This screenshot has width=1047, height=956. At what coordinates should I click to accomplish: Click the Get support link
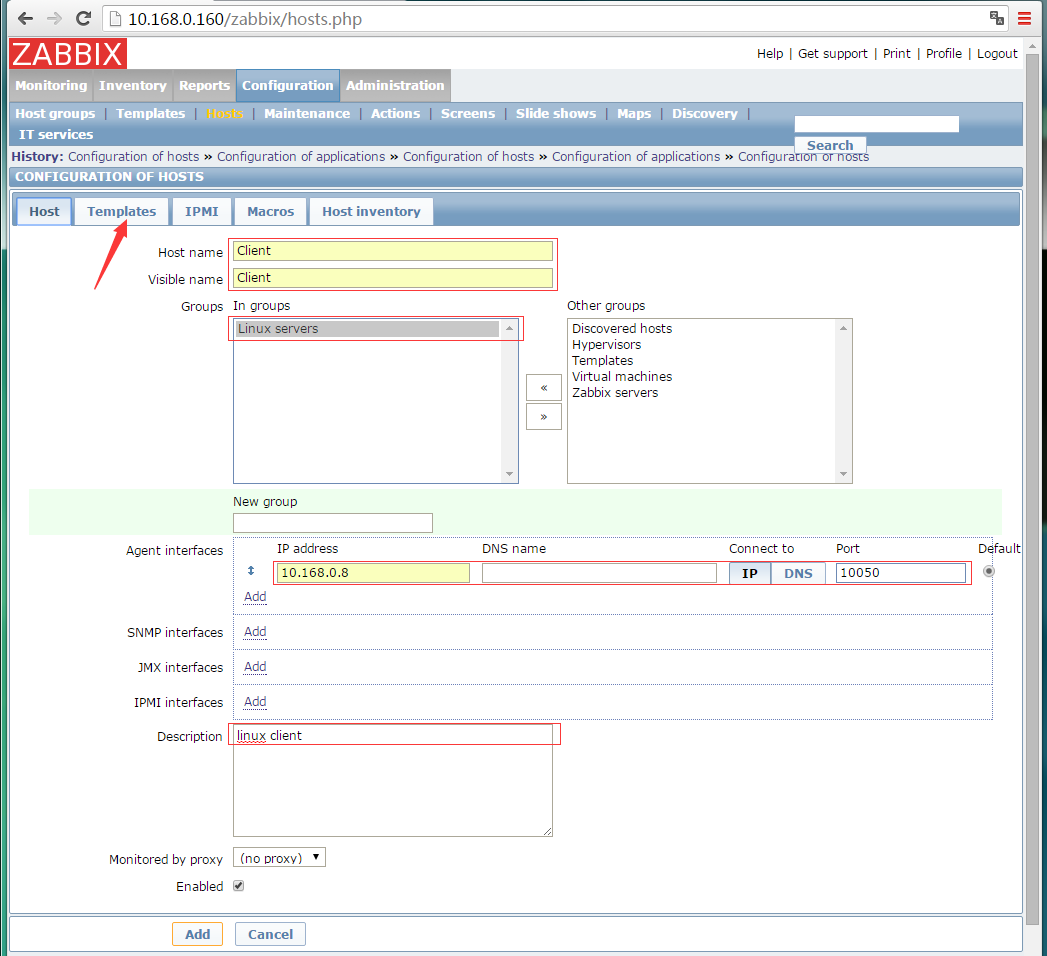pos(833,53)
